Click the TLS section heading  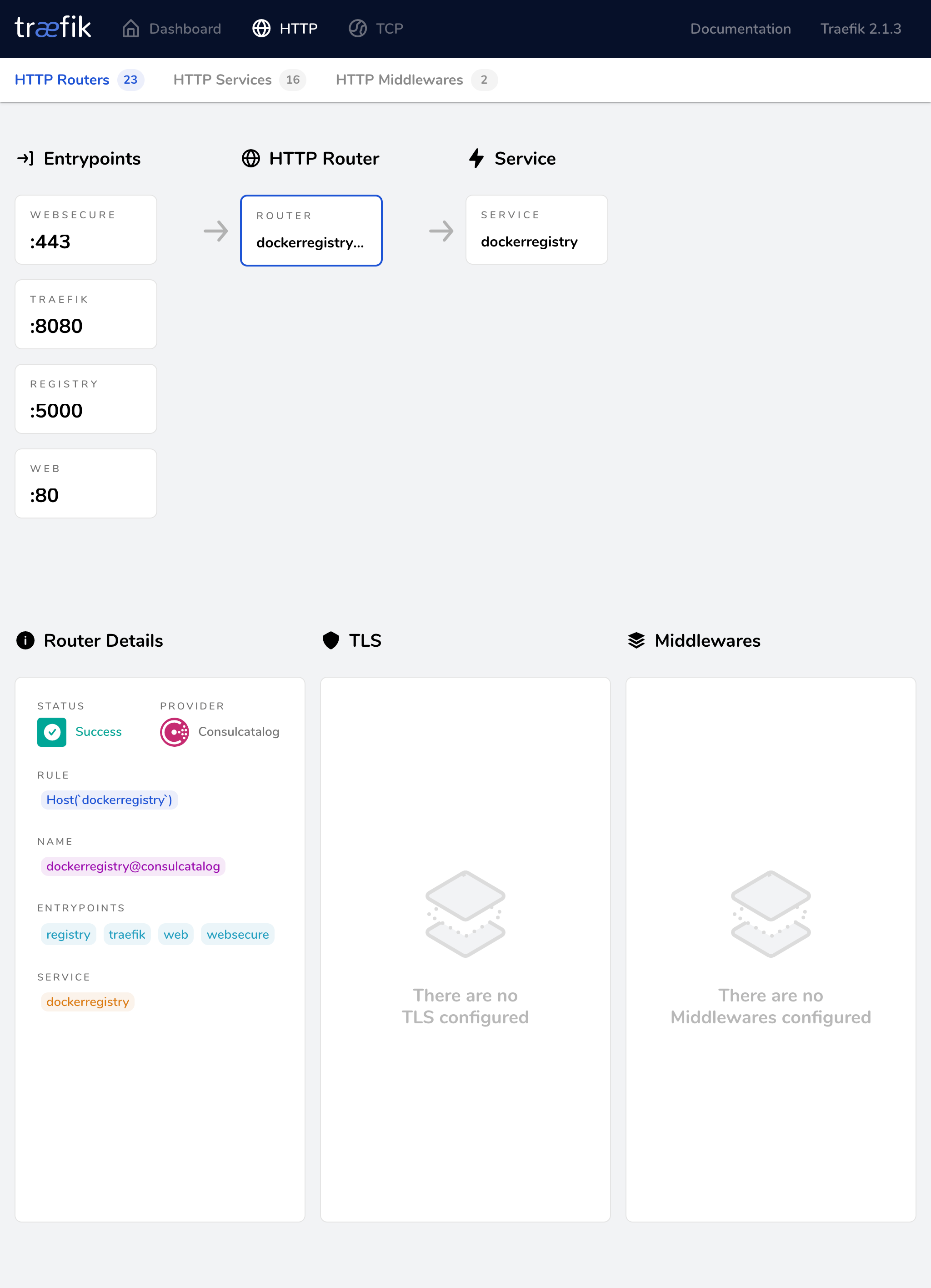(x=365, y=640)
